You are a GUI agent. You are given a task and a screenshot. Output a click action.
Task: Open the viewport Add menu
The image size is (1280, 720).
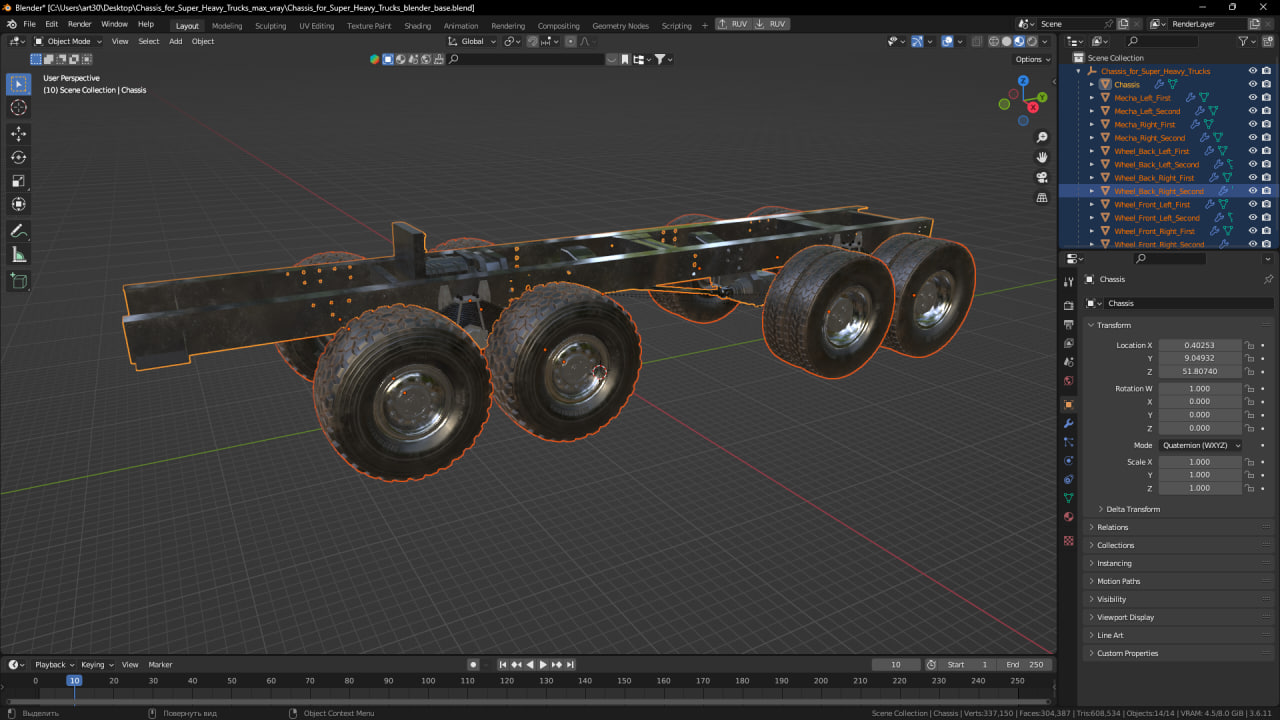175,41
